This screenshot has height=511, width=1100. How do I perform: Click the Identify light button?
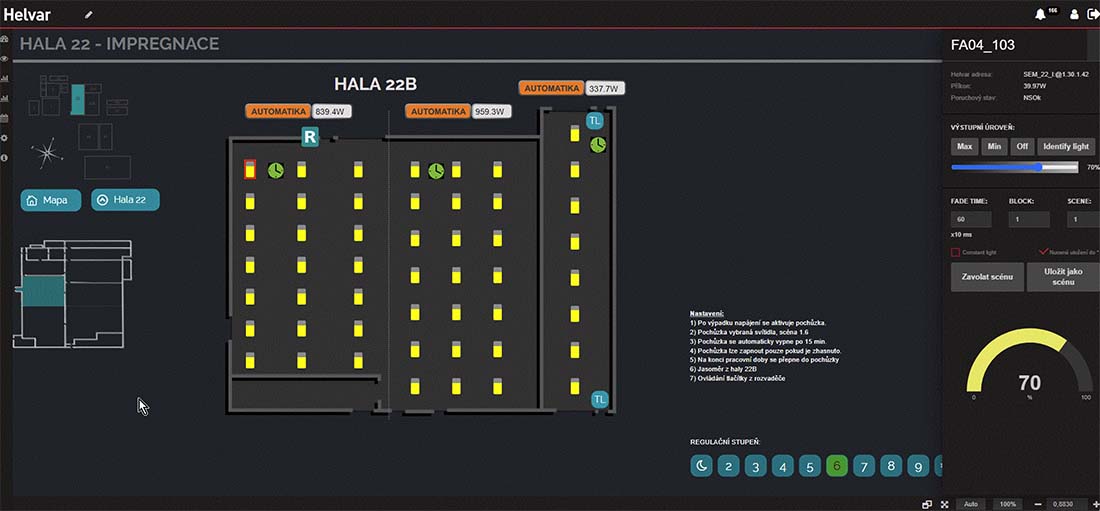pos(1066,146)
